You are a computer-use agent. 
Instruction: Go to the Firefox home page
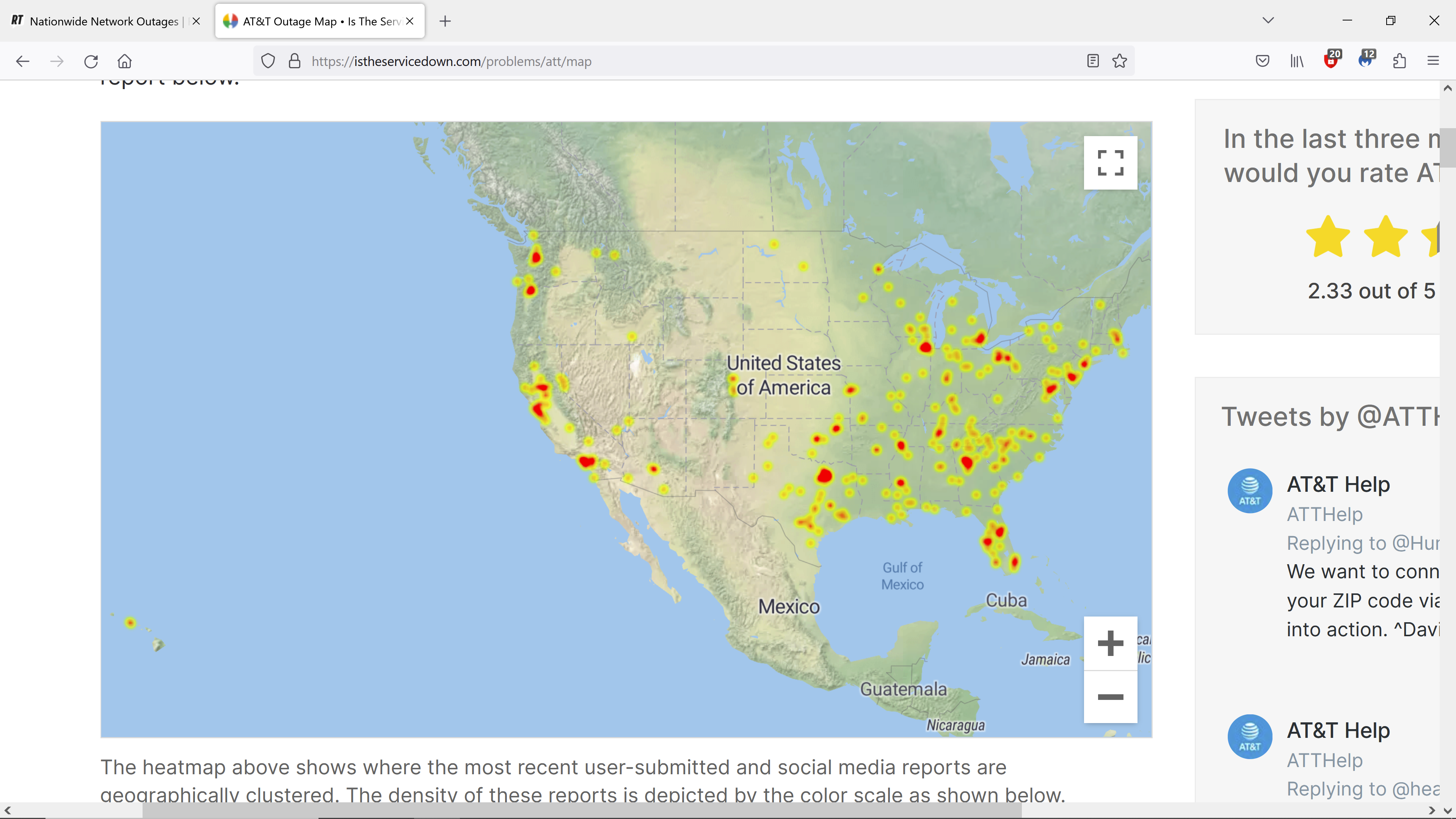(x=125, y=61)
